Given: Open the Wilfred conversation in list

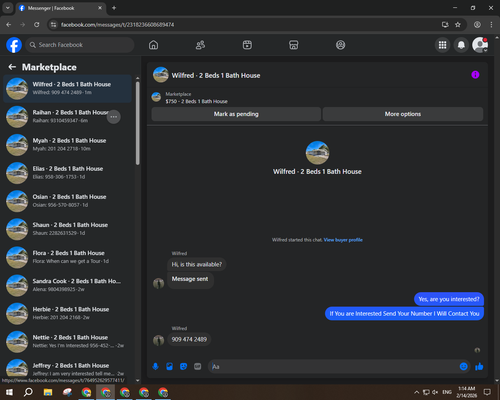Looking at the screenshot, I should [67, 89].
